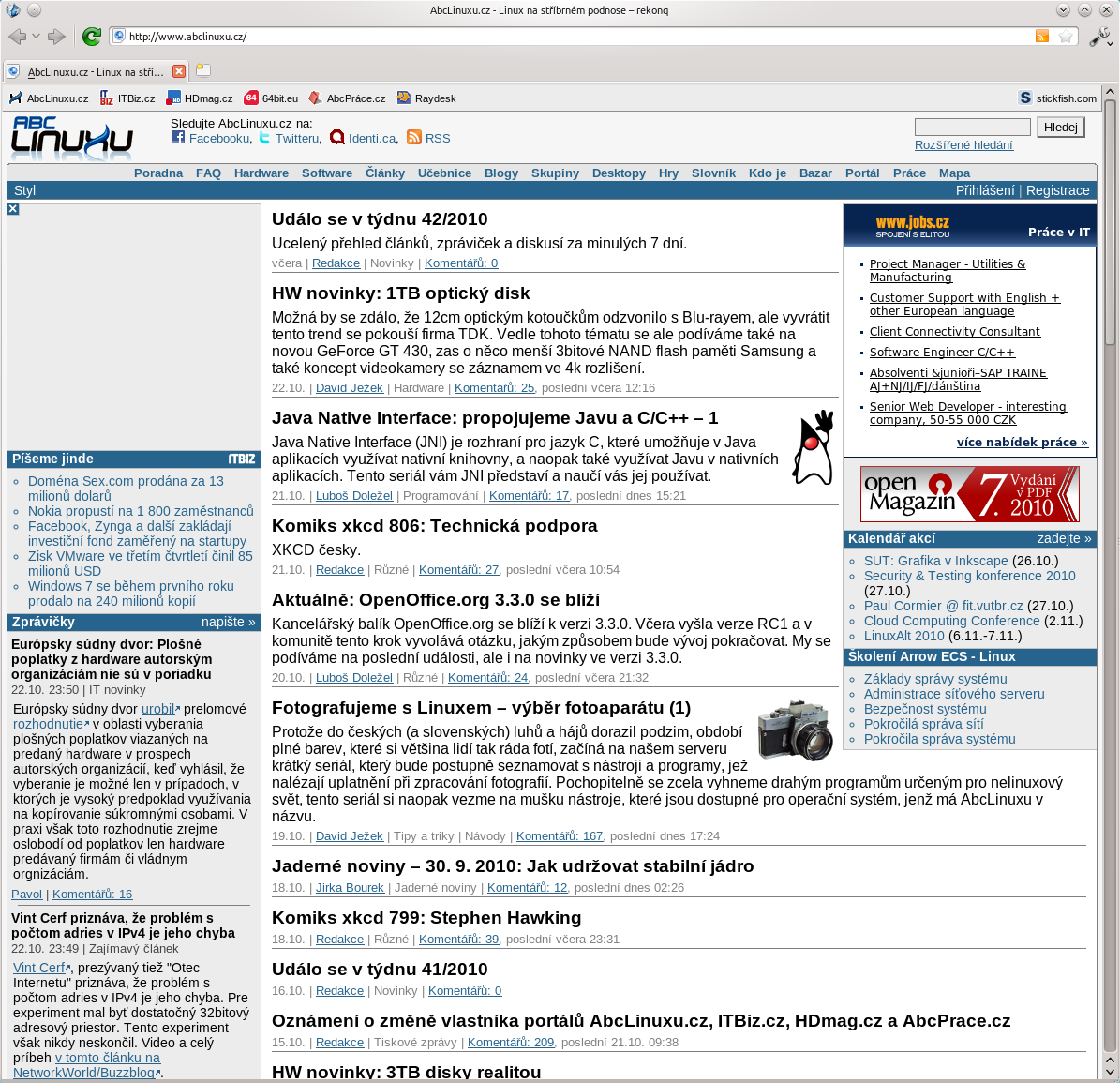Open the 'Rozšířené hledání' advanced search link

(963, 145)
